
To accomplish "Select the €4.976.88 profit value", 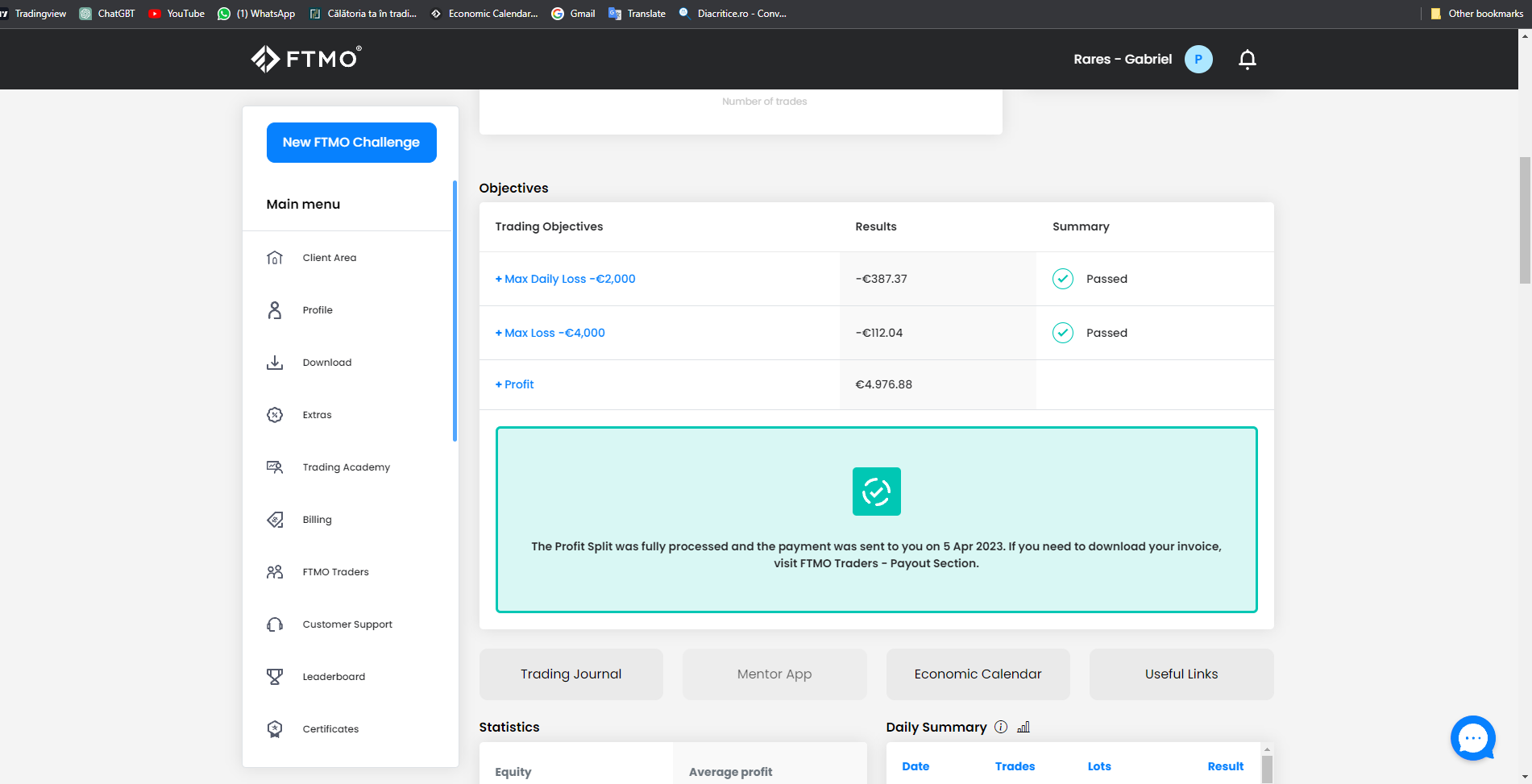I will (x=883, y=384).
